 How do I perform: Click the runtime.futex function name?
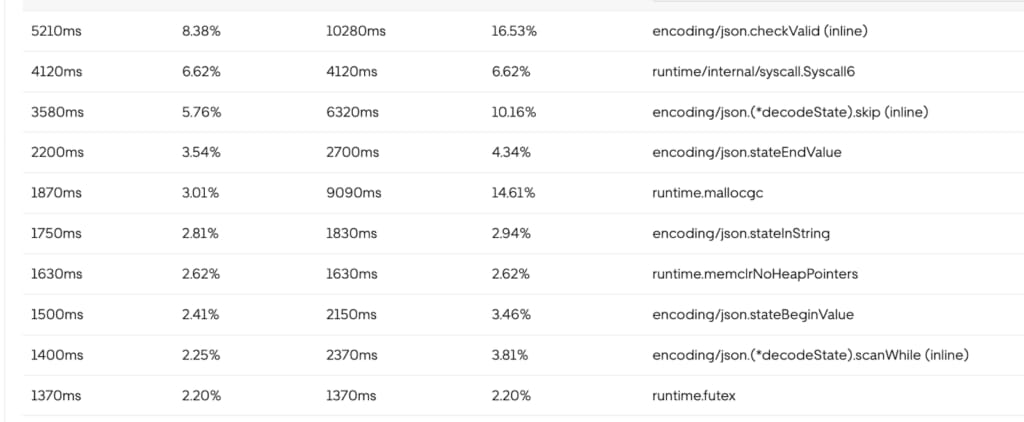pos(694,395)
